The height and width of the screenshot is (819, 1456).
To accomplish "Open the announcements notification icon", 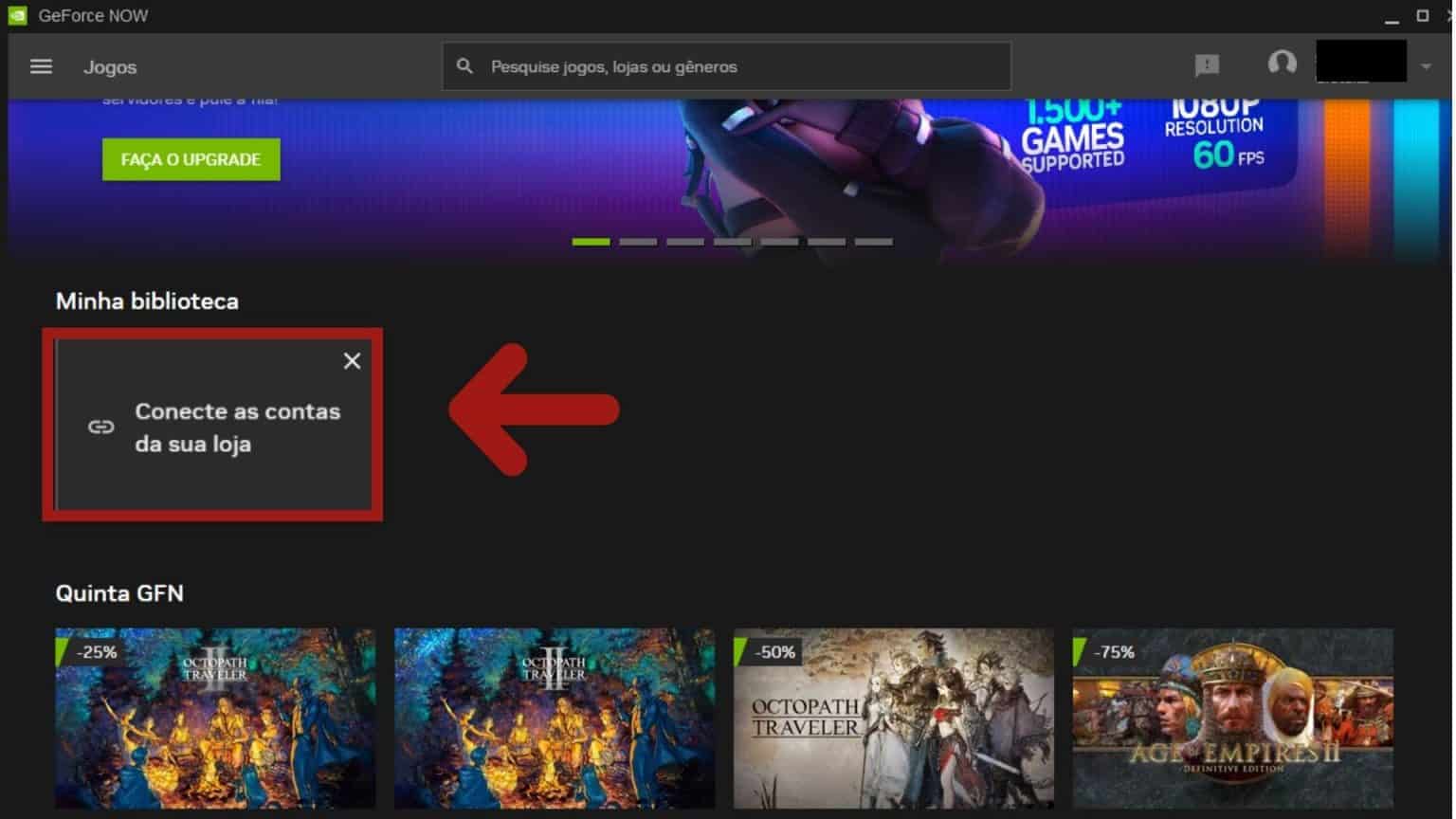I will [1206, 65].
